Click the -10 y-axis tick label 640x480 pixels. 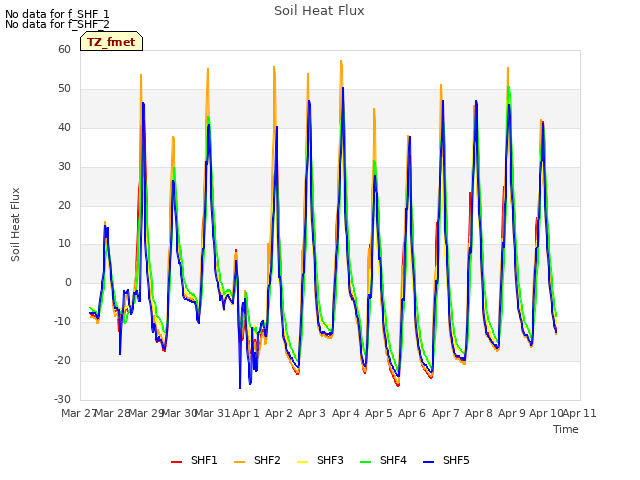click(x=63, y=322)
